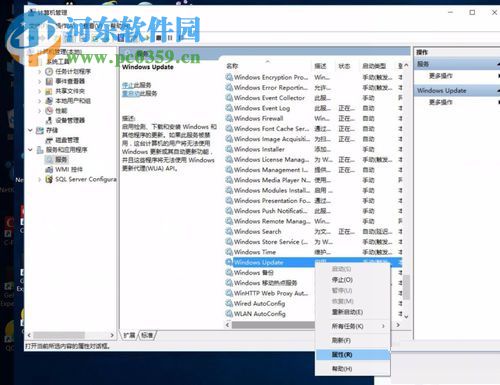Expand the 任务计划程序 tree node arrow

(x=40, y=71)
